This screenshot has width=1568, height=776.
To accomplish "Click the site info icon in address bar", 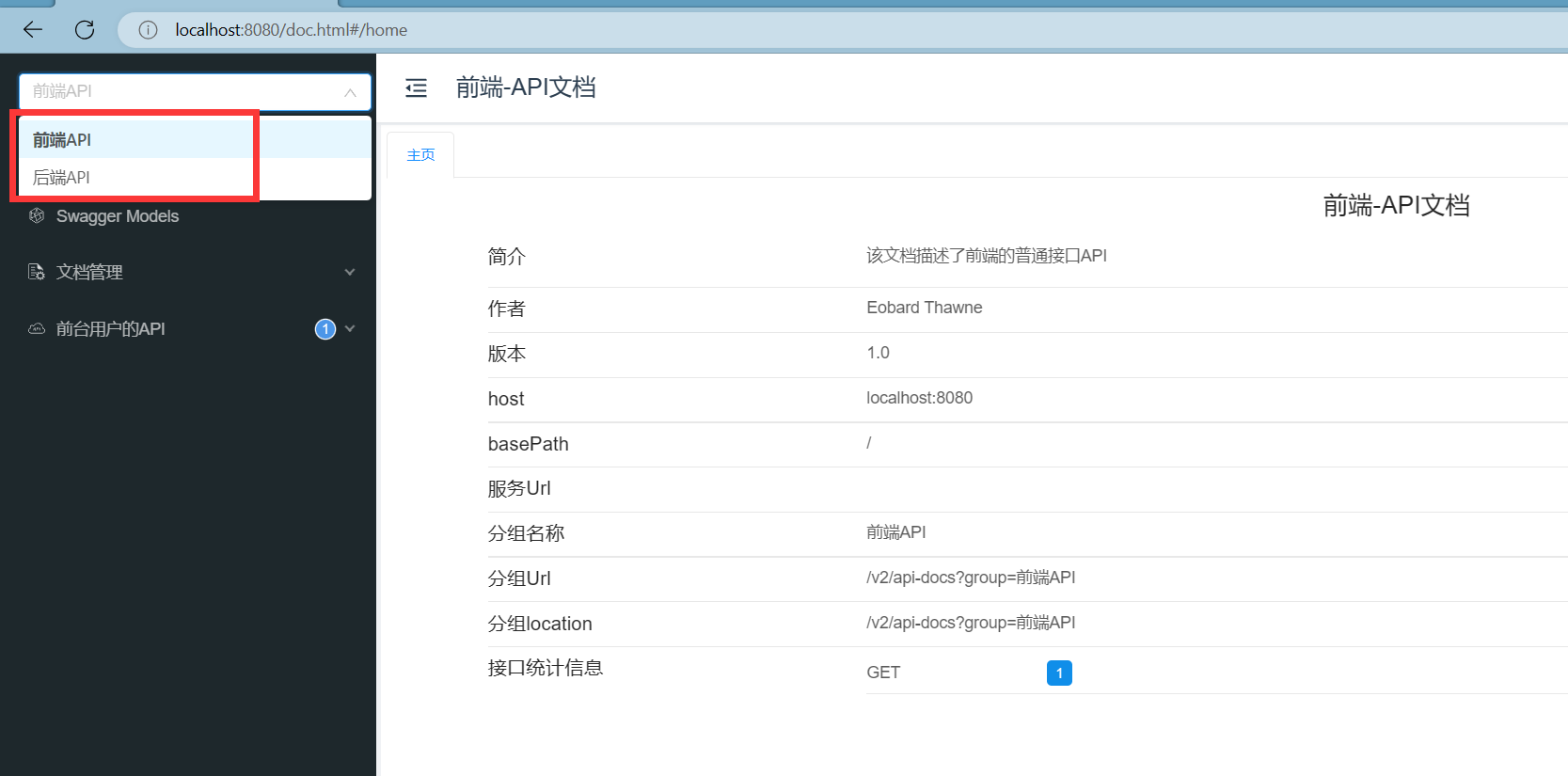I will pos(148,30).
